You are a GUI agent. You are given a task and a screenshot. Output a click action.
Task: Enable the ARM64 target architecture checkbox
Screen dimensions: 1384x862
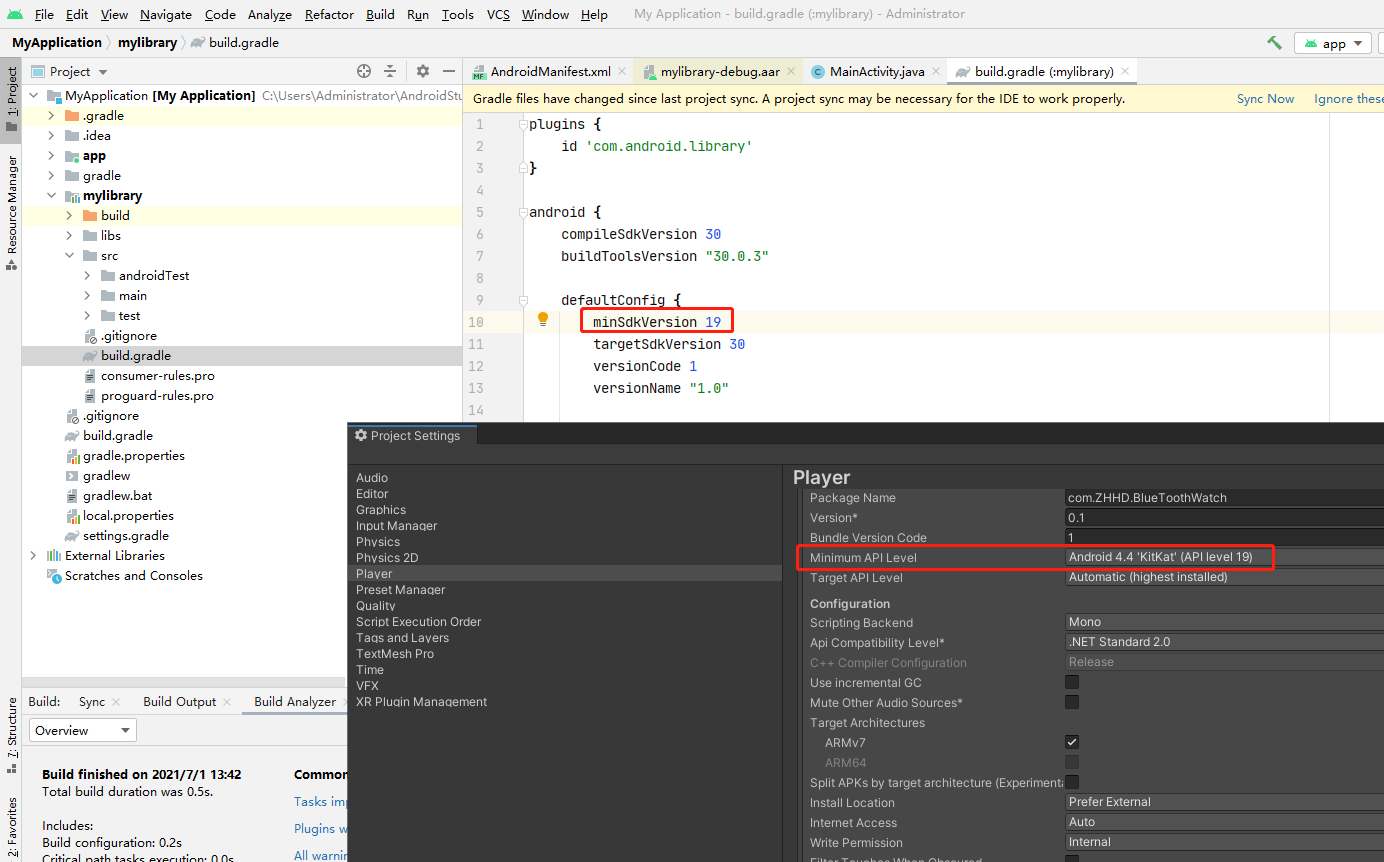pos(1071,761)
